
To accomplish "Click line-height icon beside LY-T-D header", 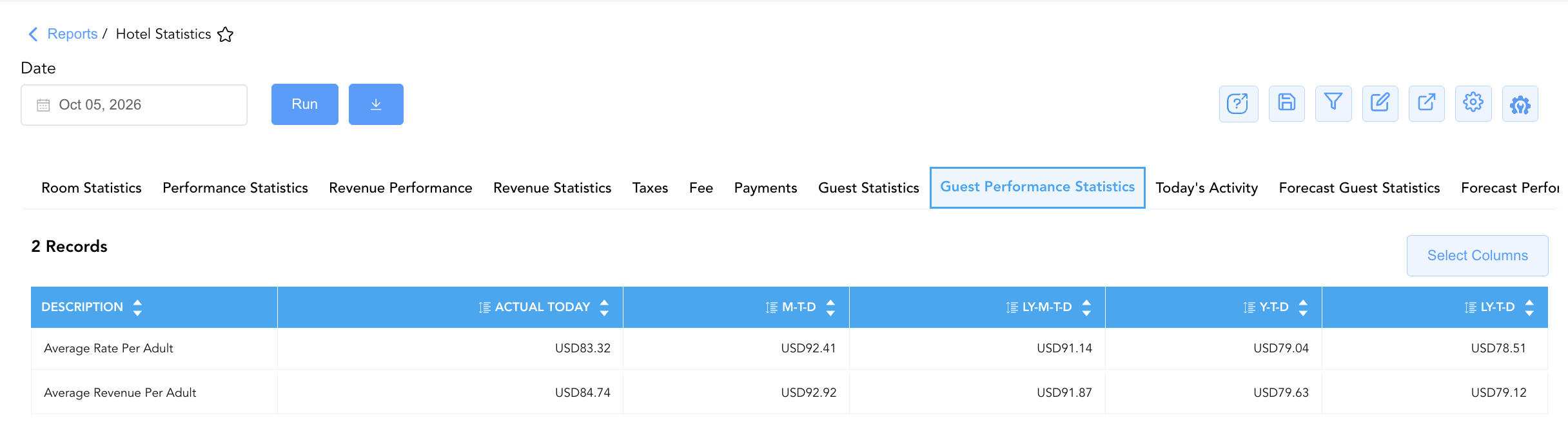I will 1471,307.
